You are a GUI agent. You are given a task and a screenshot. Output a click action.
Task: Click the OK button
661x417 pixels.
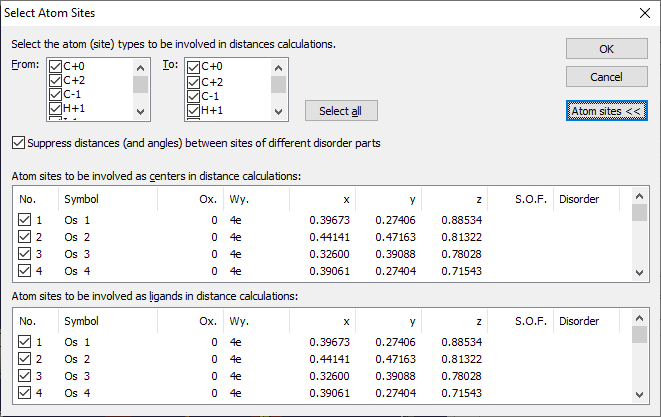tap(606, 49)
